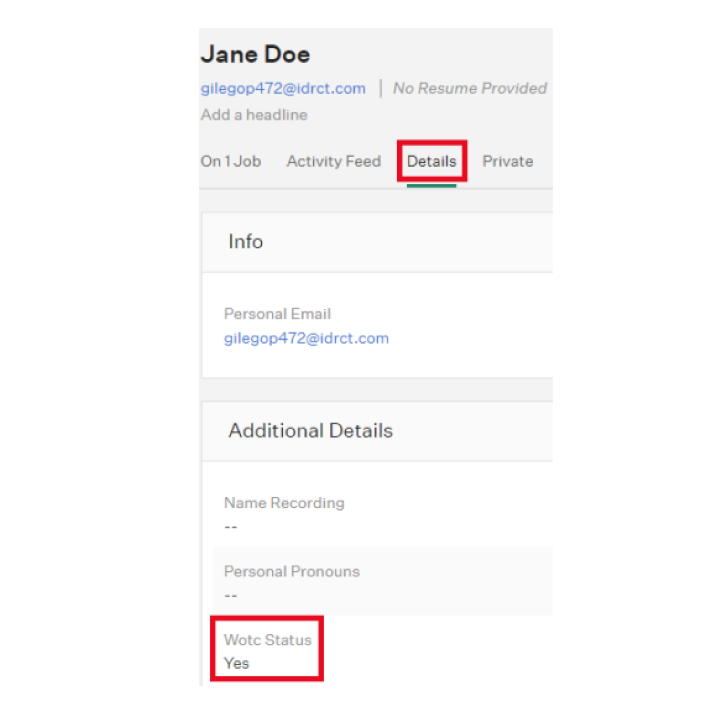This screenshot has height=721, width=720.
Task: Click the Info section header
Action: (246, 242)
